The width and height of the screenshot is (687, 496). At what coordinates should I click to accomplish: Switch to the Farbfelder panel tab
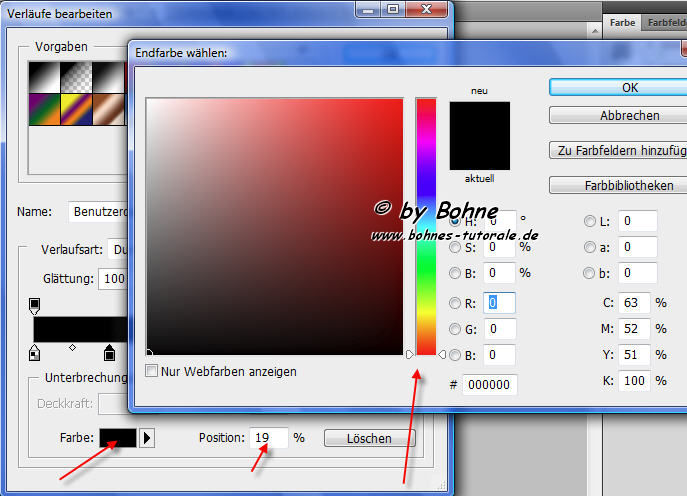point(665,21)
